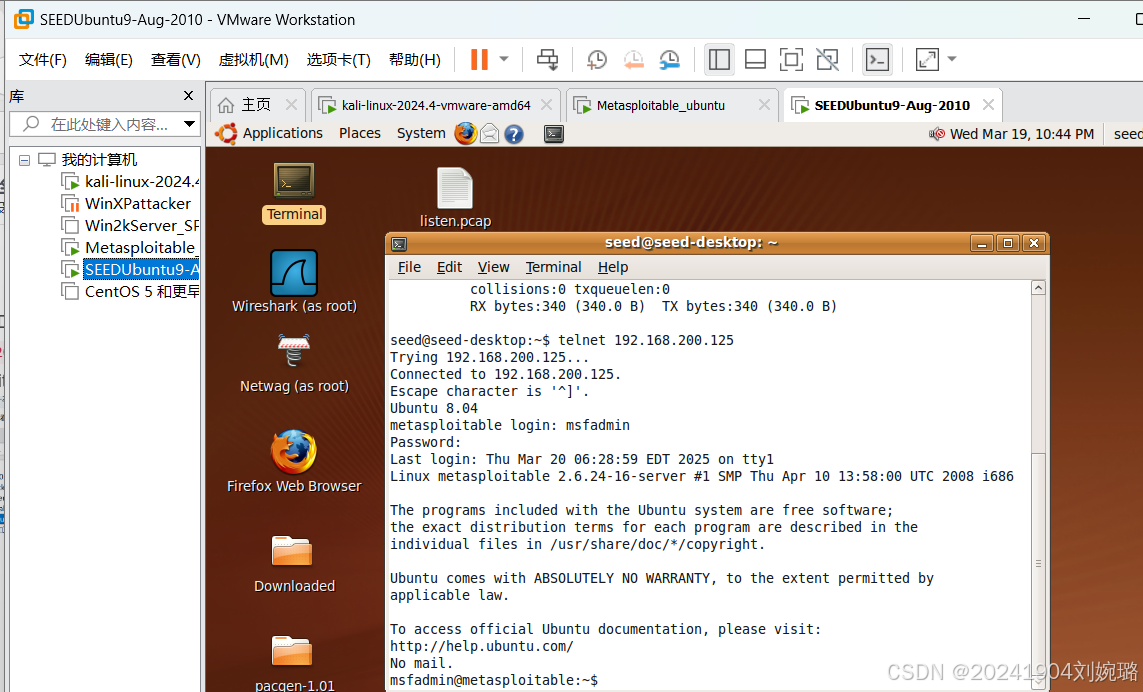Launch Firefox from the Ubuntu top panel
Image resolution: width=1143 pixels, height=692 pixels.
[465, 133]
